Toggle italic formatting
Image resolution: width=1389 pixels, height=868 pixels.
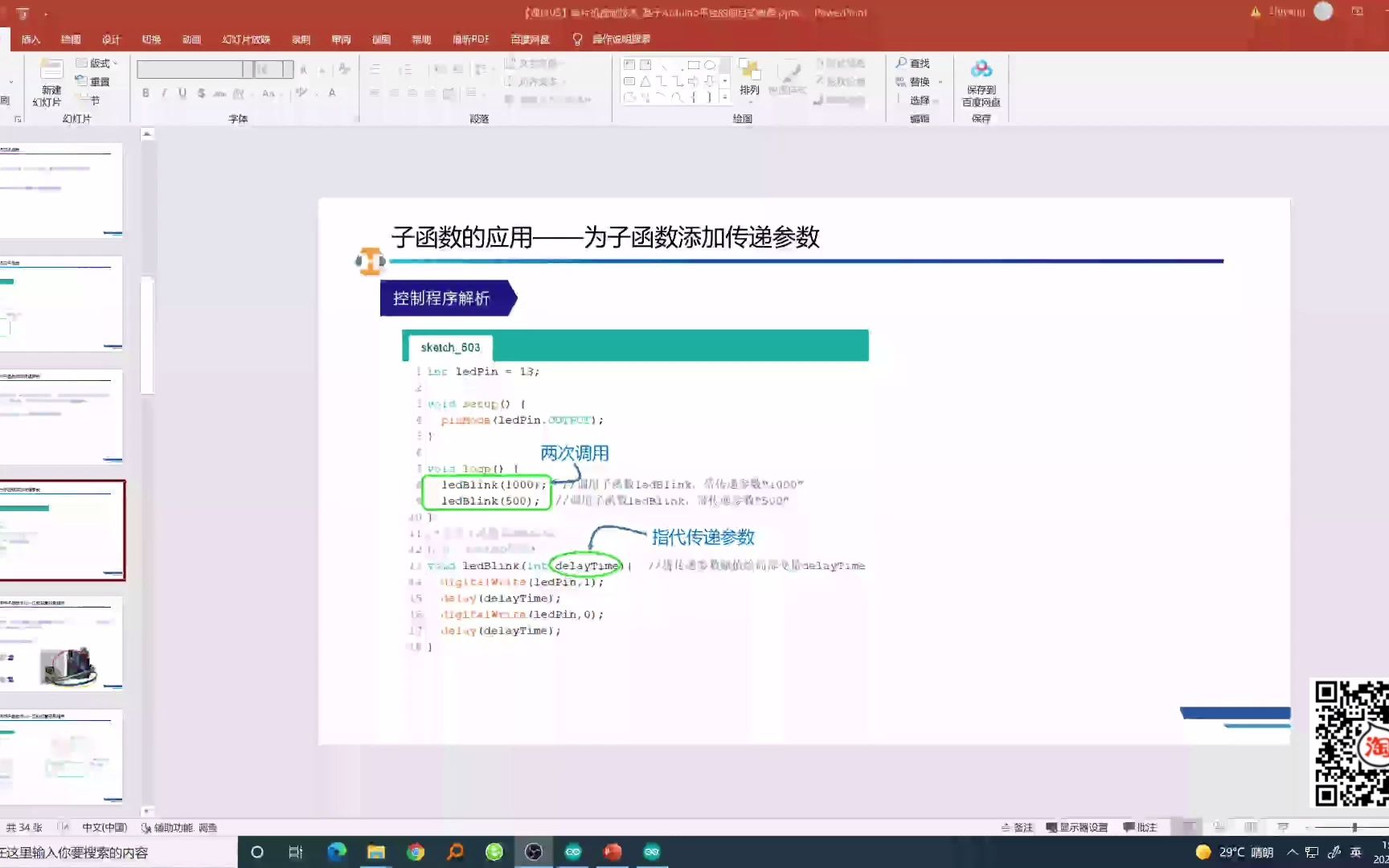[x=163, y=92]
